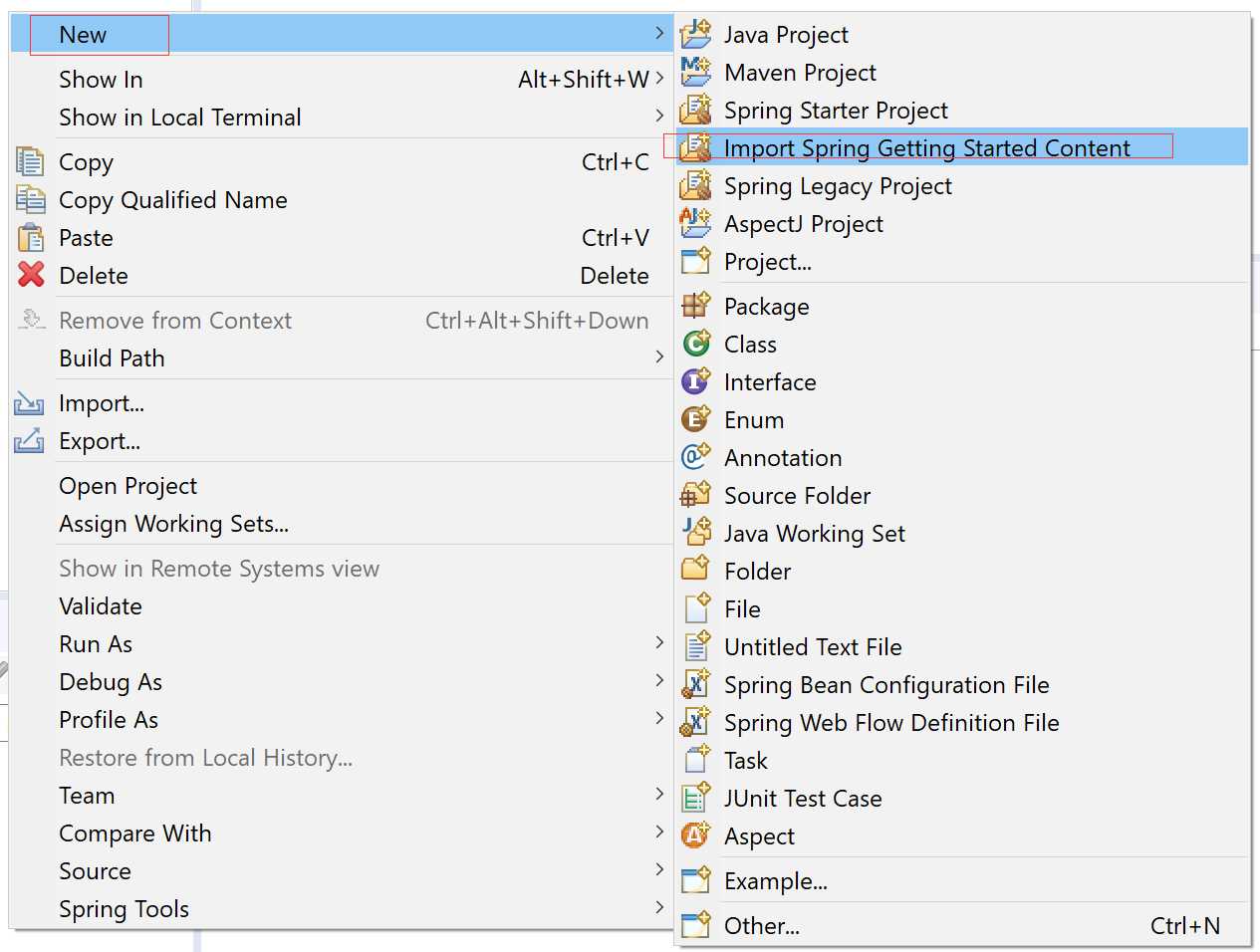Choose Compare With menu entry
This screenshot has width=1260, height=952.
coord(342,833)
